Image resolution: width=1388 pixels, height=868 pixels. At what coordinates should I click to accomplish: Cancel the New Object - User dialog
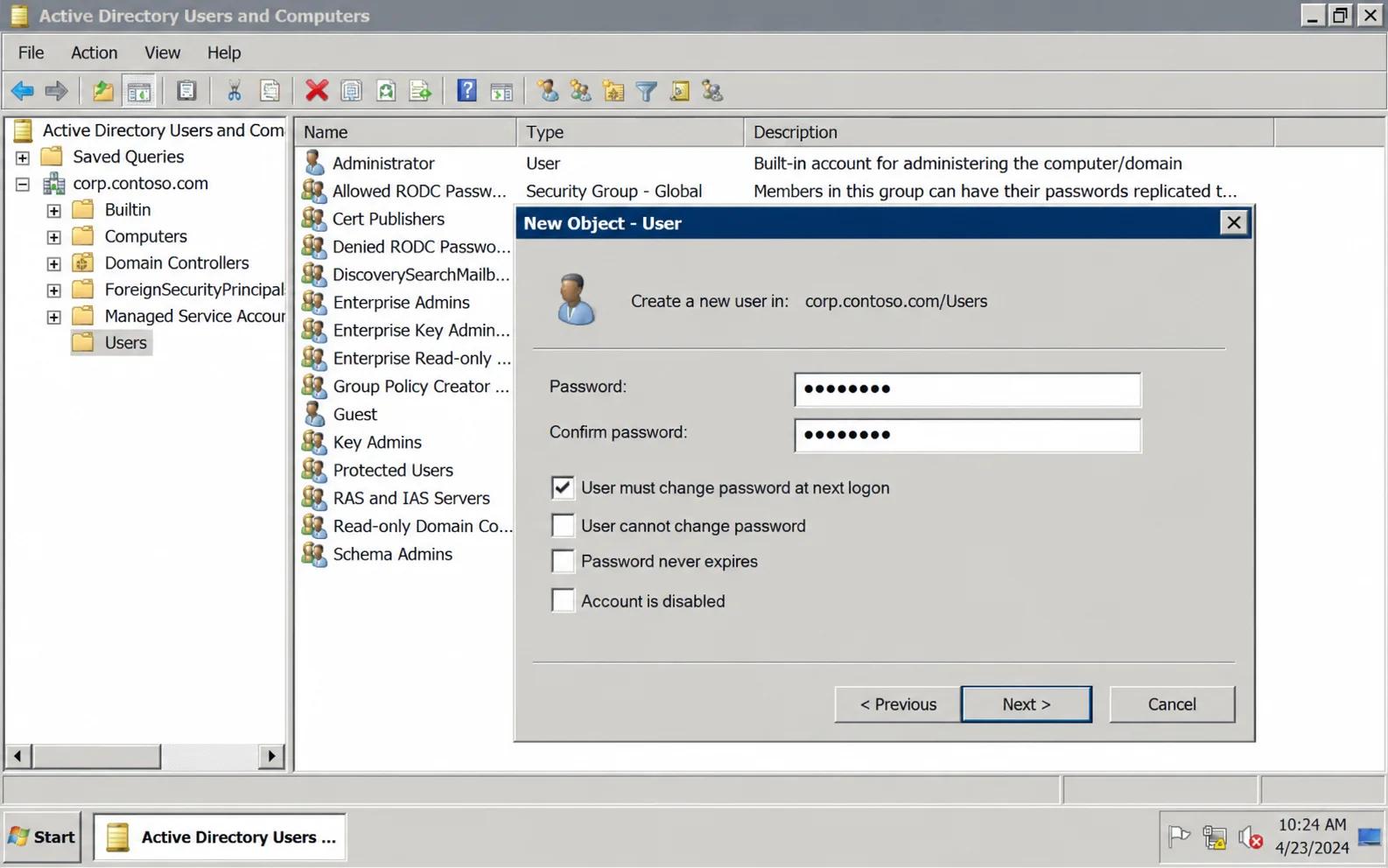[x=1172, y=704]
